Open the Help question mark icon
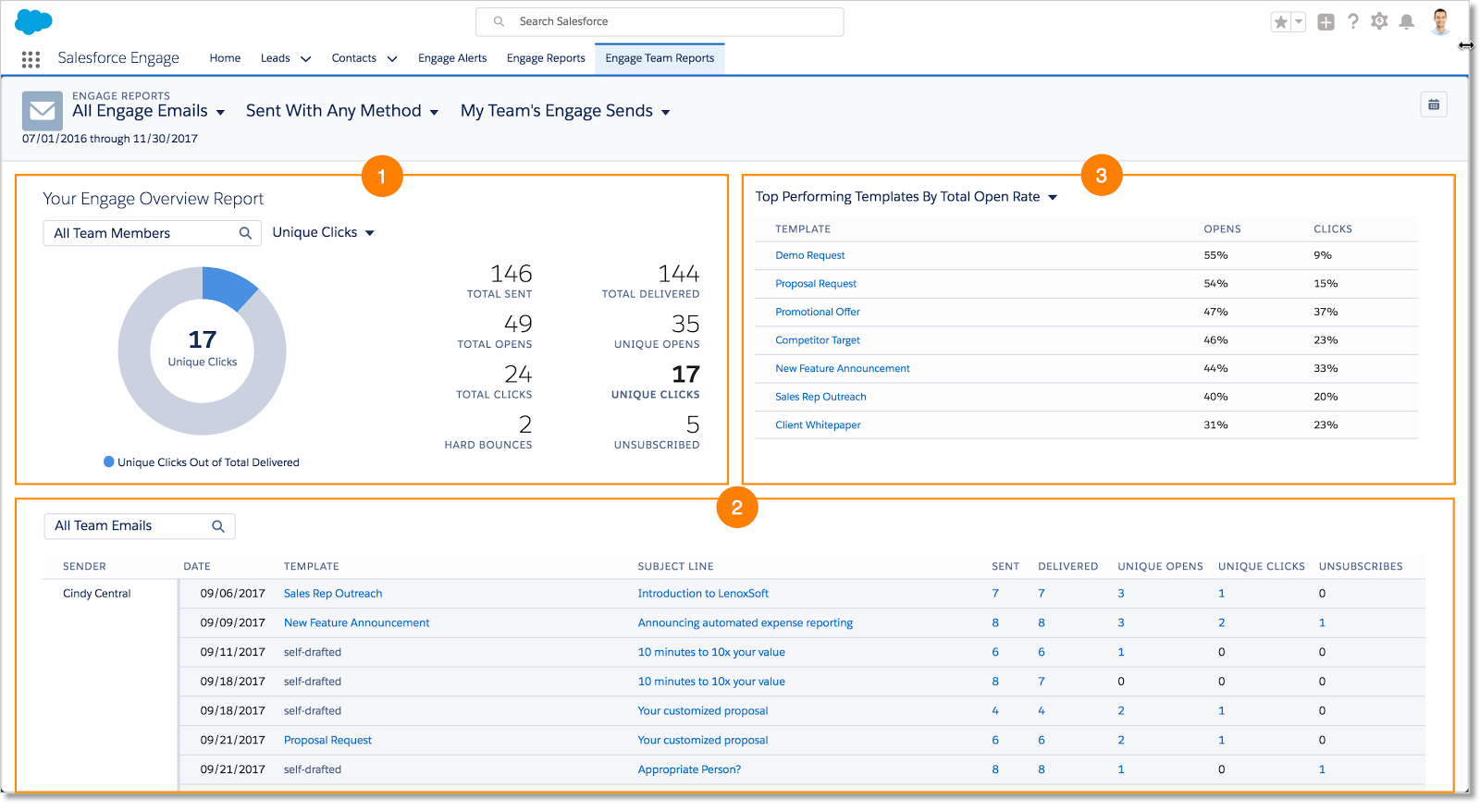The image size is (1480, 812). pyautogui.click(x=1352, y=21)
